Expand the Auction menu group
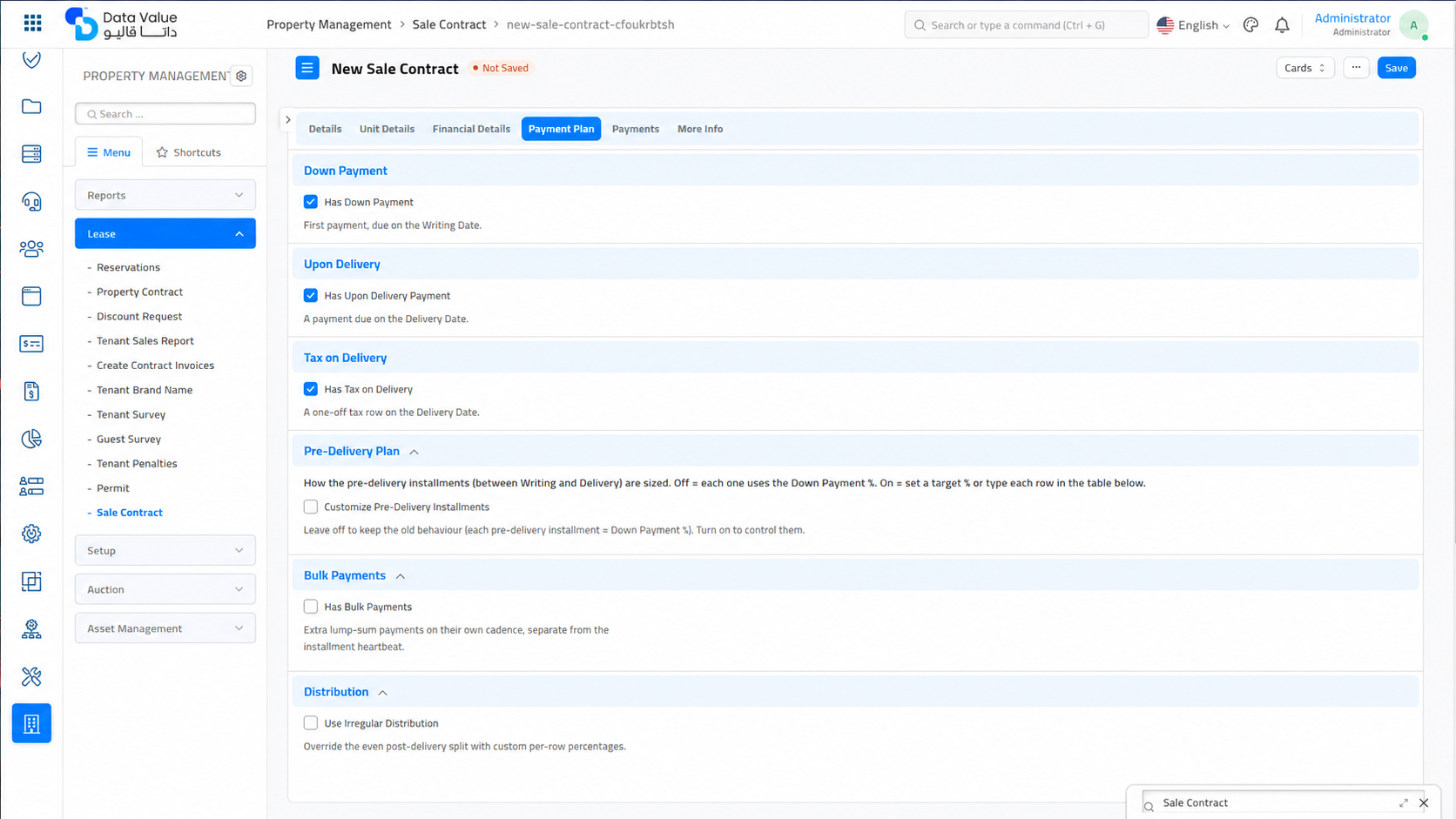Screen dimensions: 1456x819 165,589
